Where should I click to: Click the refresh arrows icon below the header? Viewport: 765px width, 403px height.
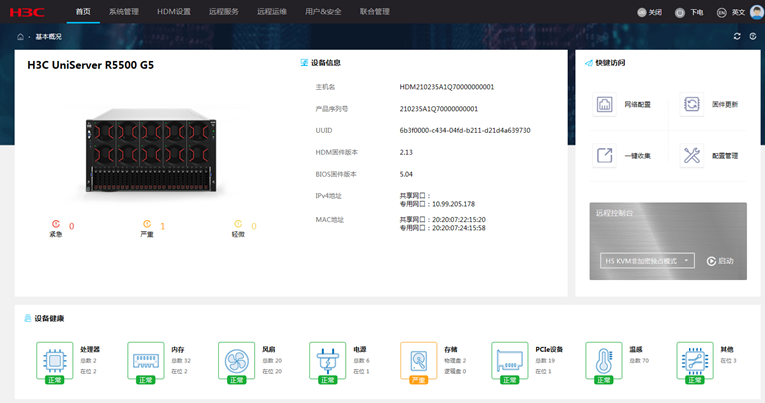737,37
